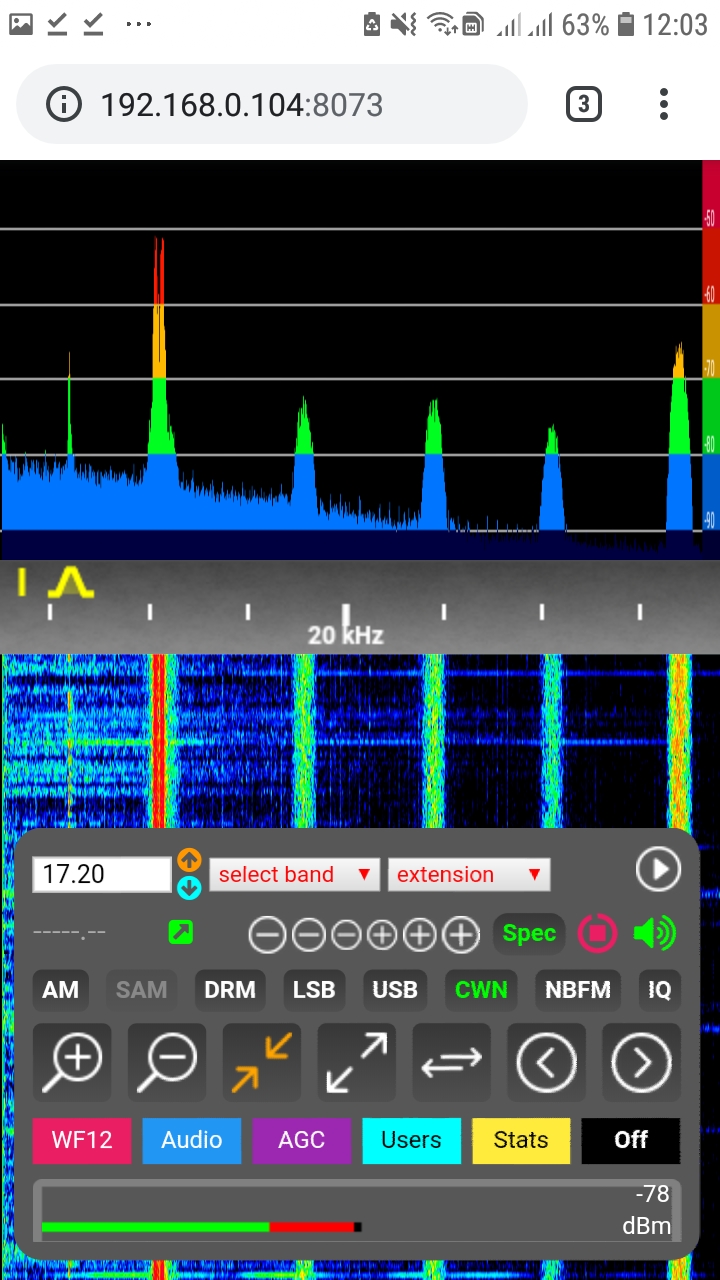Click the orange frequency up arrow
This screenshot has width=720, height=1280.
point(189,860)
